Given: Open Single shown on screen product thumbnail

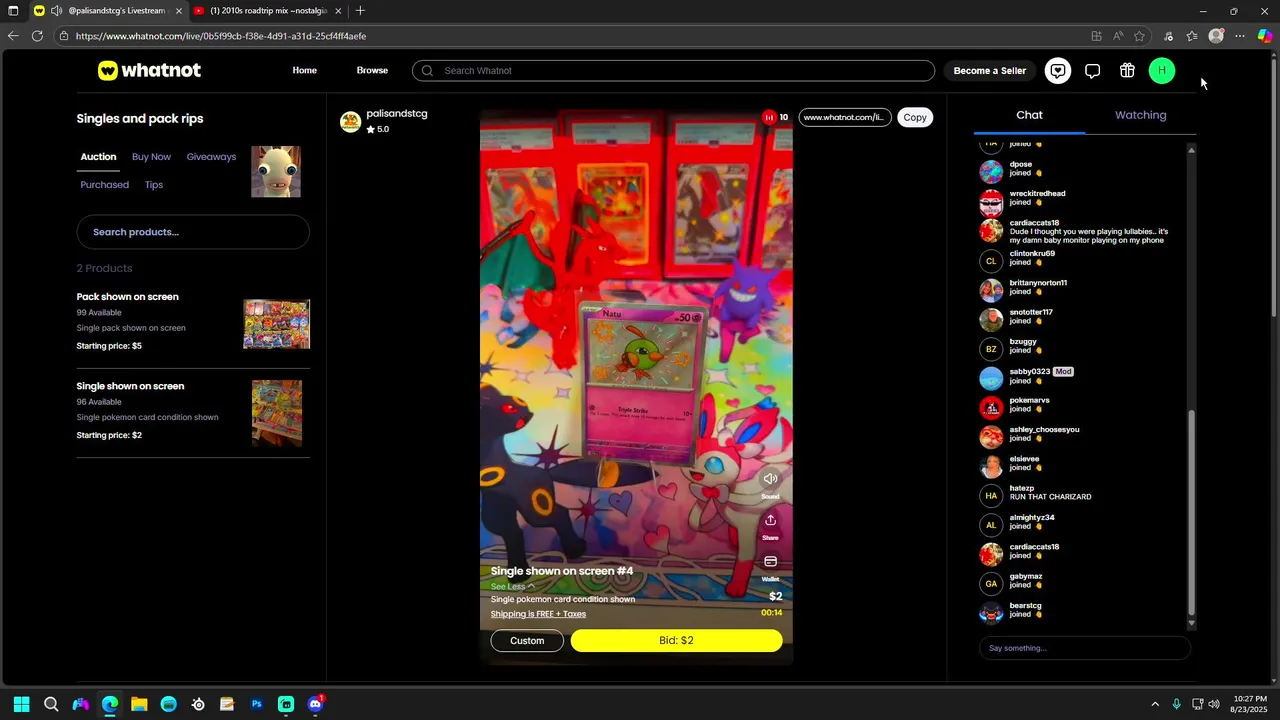Looking at the screenshot, I should (x=277, y=413).
